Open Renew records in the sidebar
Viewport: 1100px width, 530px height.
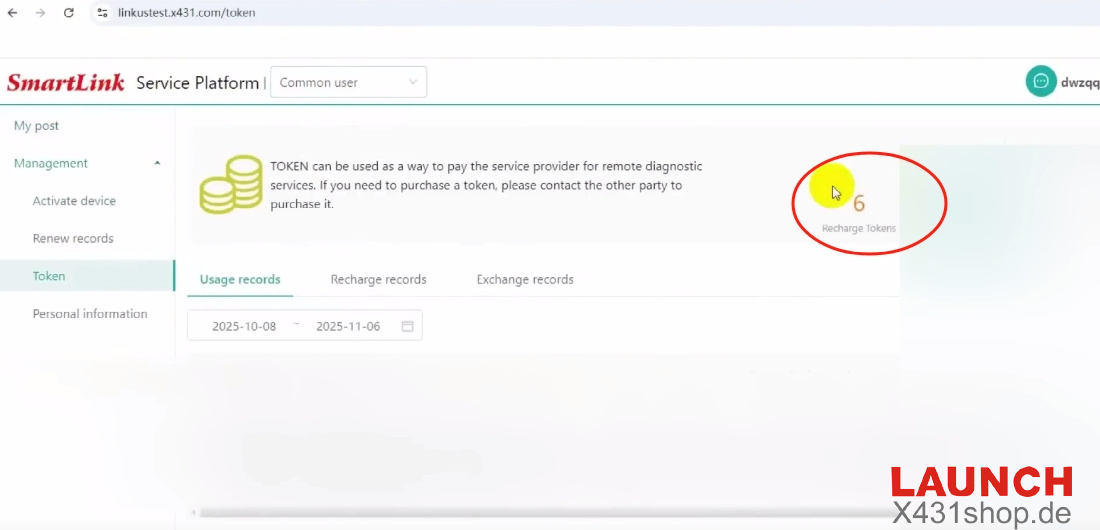73,239
